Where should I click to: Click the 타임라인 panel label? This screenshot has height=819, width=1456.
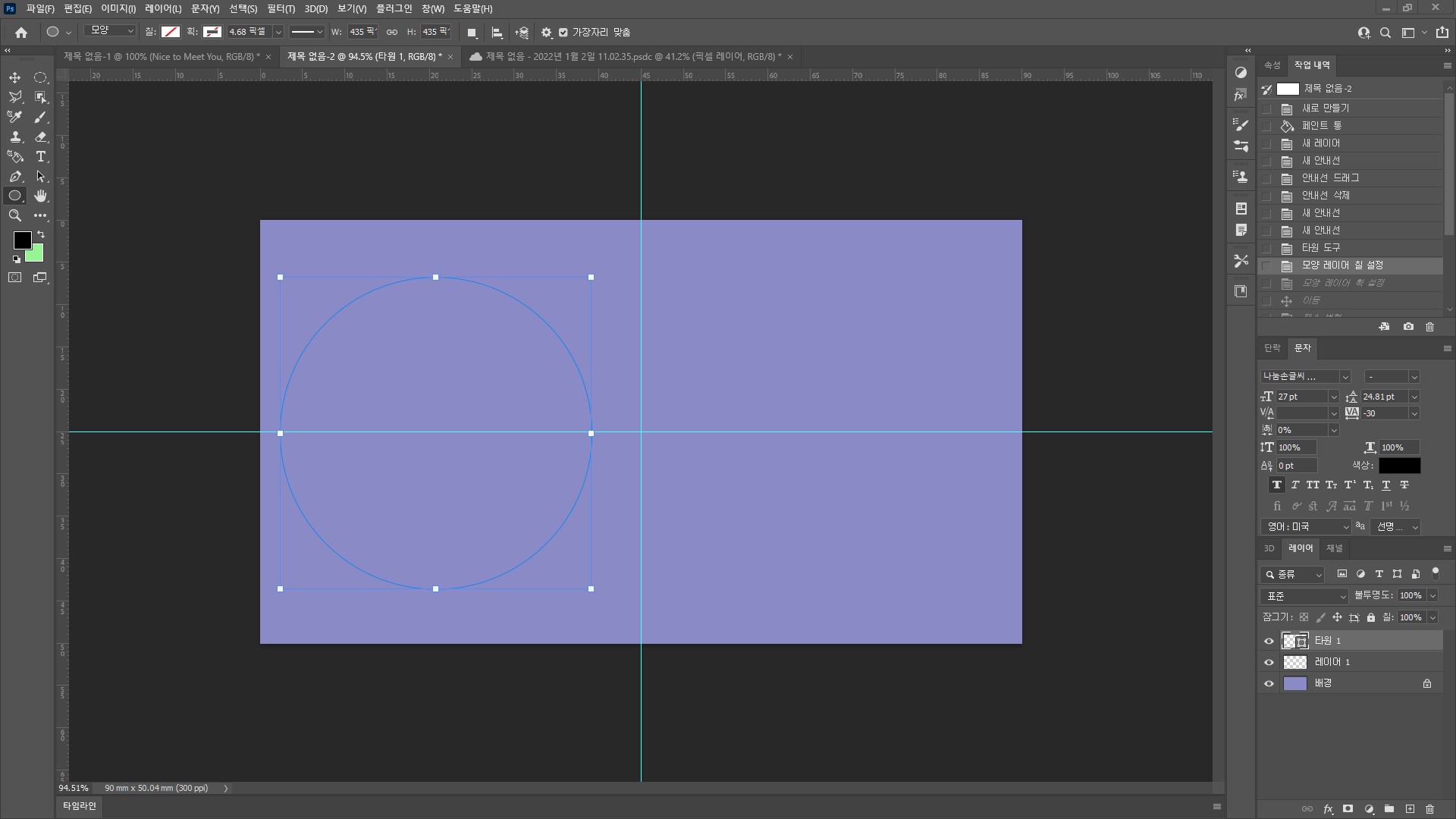[x=79, y=805]
